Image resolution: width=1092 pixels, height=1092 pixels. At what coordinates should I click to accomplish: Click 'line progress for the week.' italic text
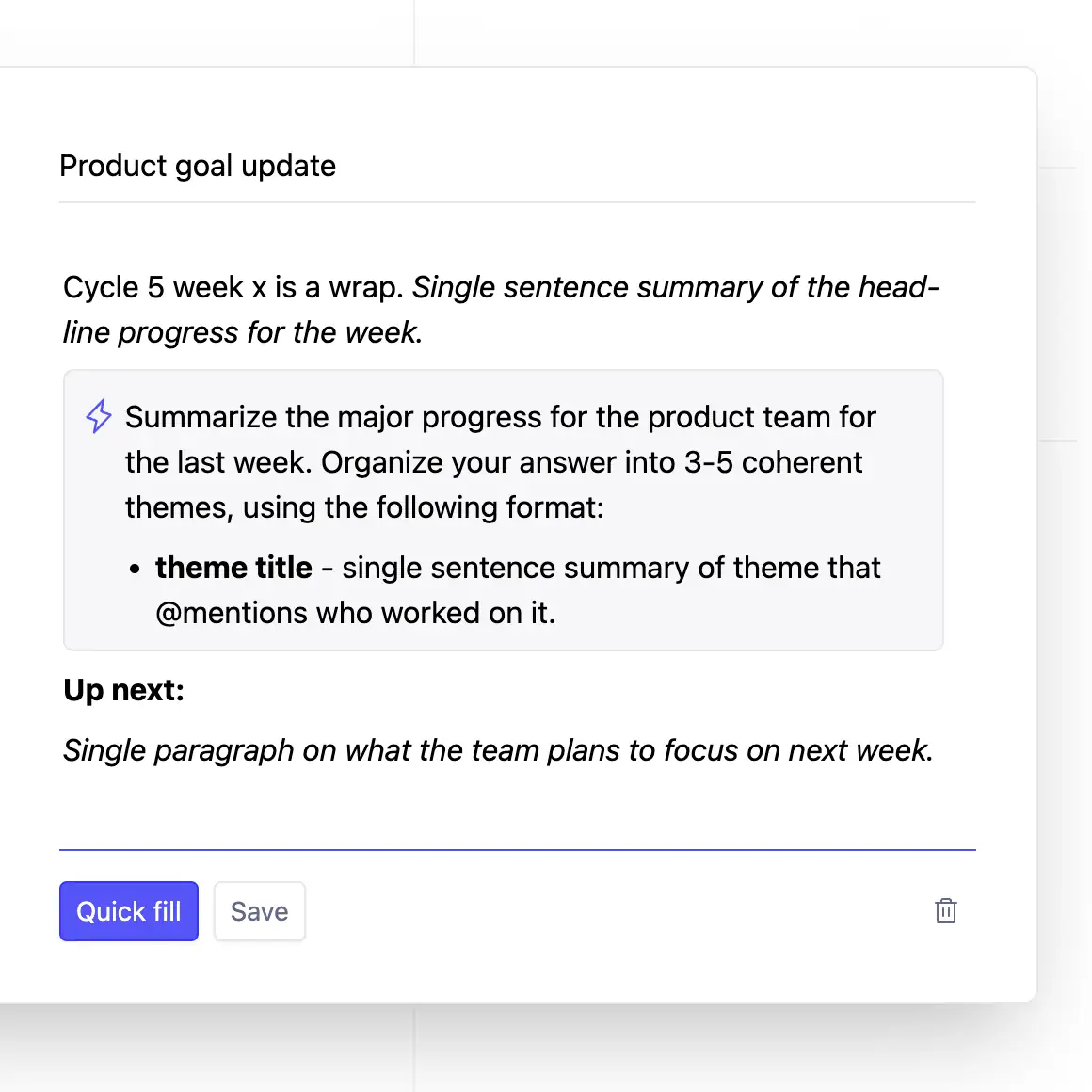(x=242, y=332)
